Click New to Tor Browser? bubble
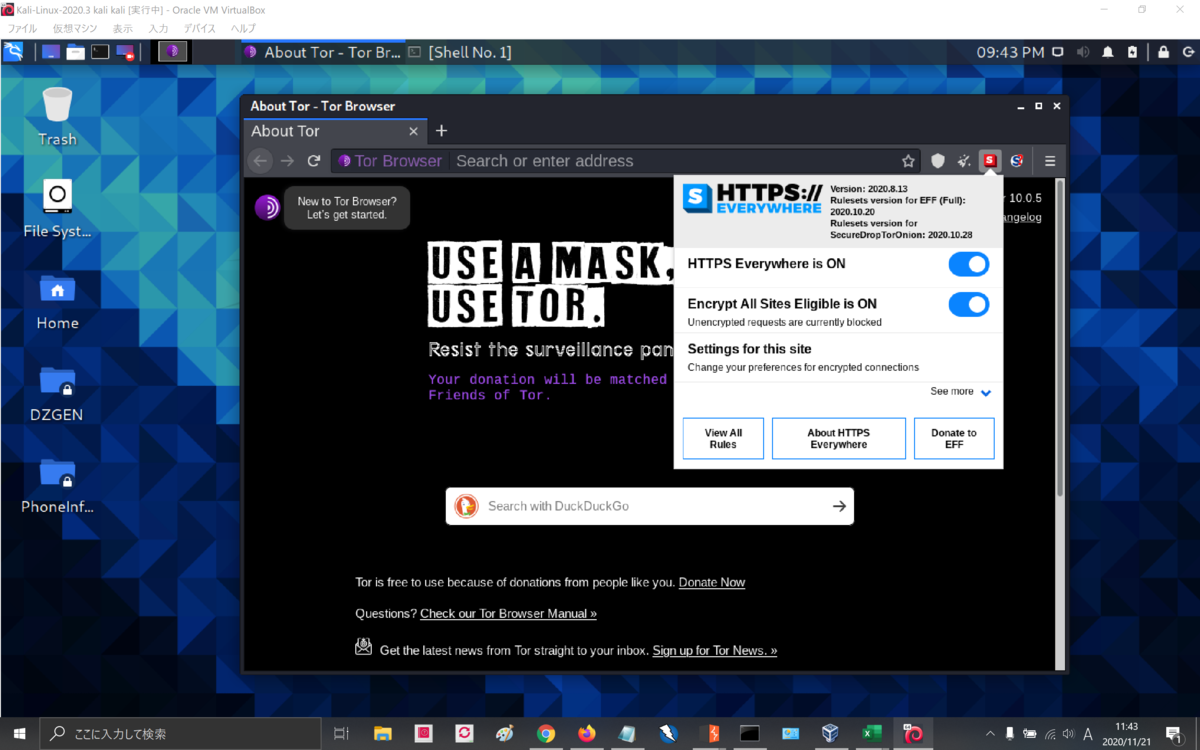The height and width of the screenshot is (750, 1200). click(346, 208)
